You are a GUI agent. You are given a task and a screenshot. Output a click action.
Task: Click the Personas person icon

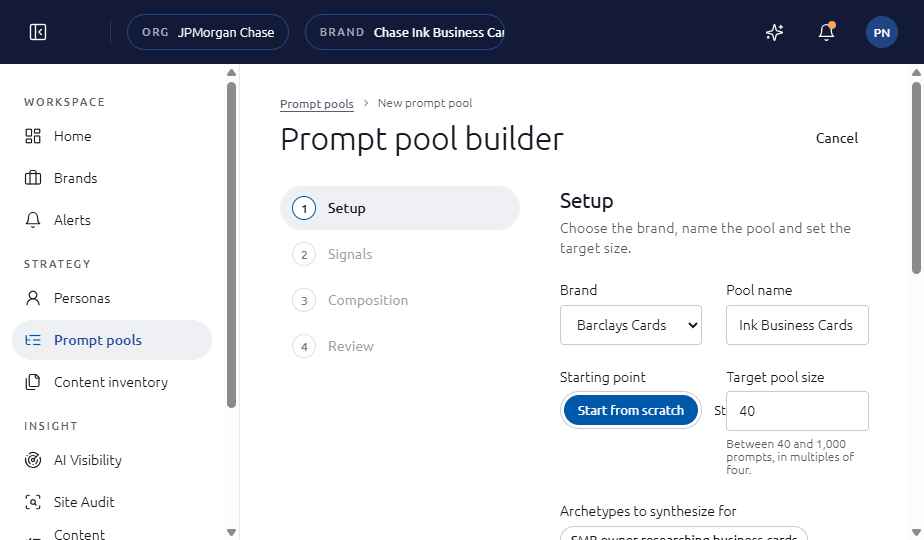(x=33, y=298)
